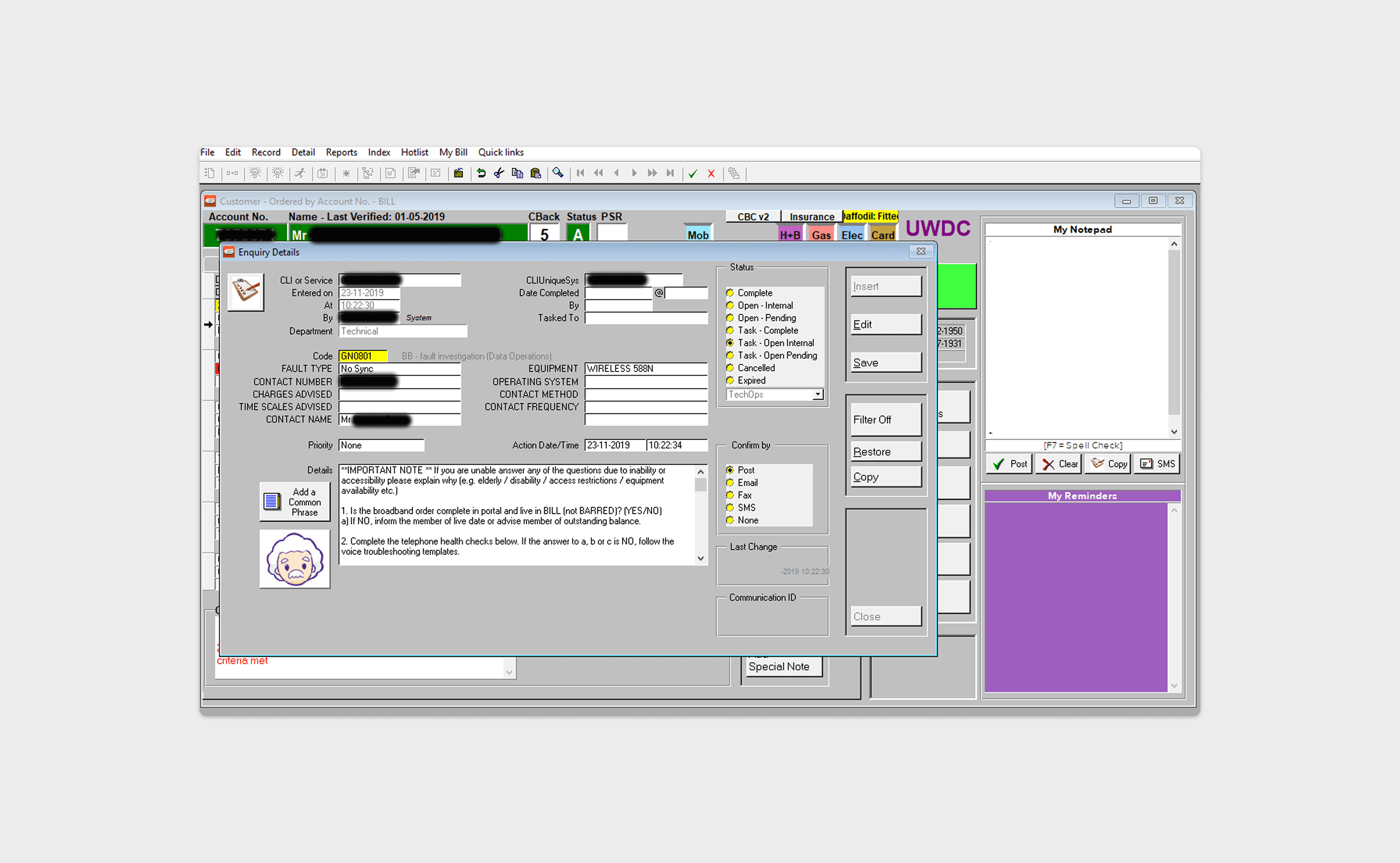The height and width of the screenshot is (863, 1400).
Task: Select Task - Open Pending status
Action: click(x=730, y=356)
